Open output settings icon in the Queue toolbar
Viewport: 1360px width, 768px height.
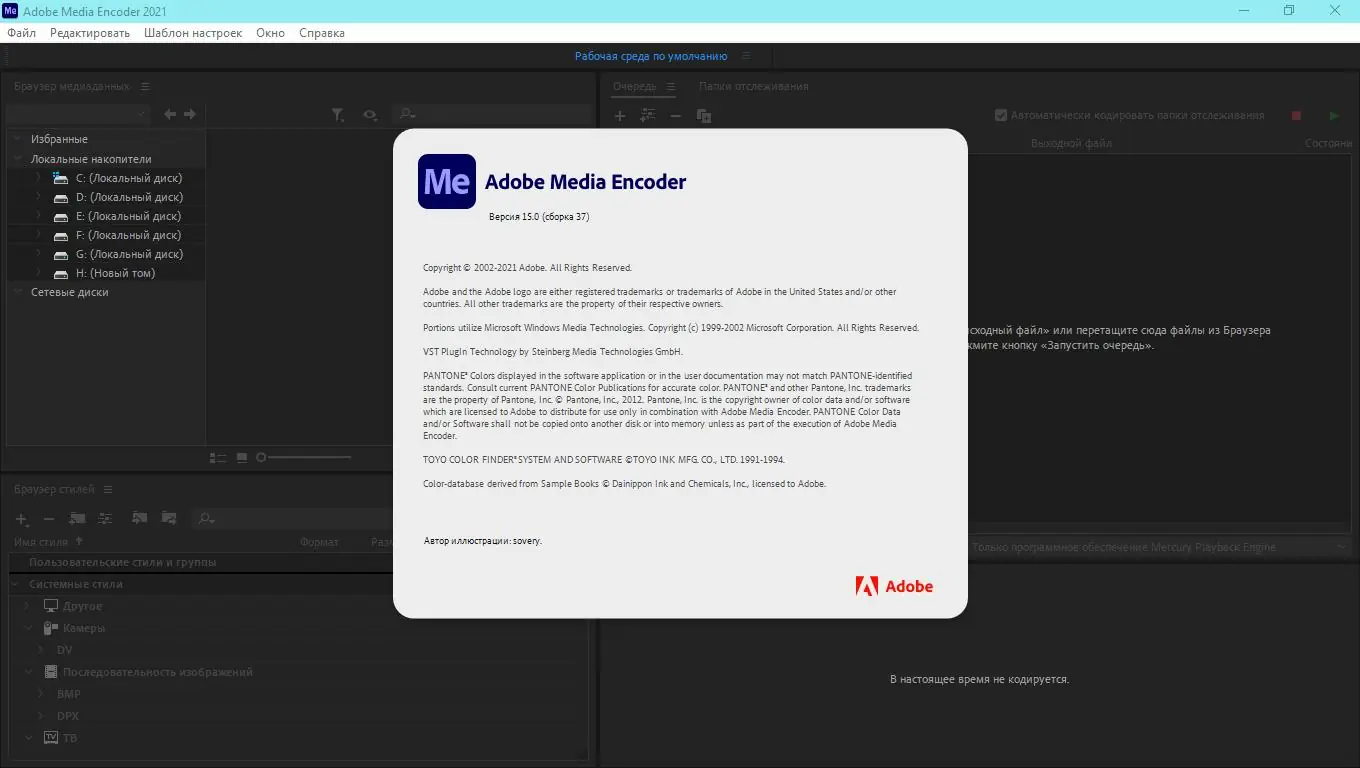pyautogui.click(x=648, y=116)
